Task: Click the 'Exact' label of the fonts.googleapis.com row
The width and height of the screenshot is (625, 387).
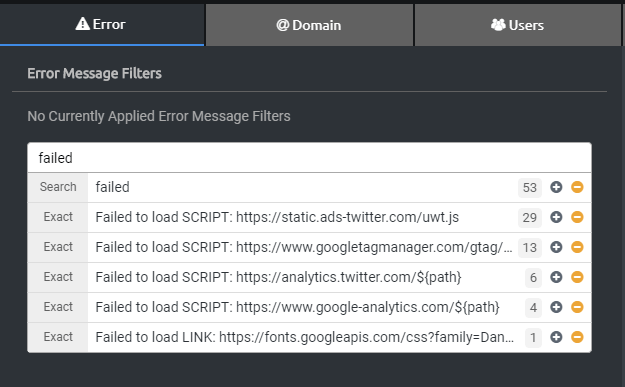Action: (58, 337)
